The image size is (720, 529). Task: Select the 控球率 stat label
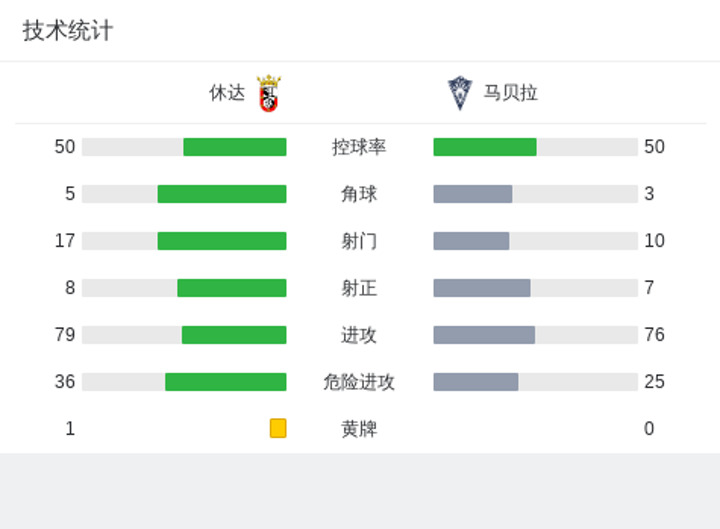click(359, 147)
